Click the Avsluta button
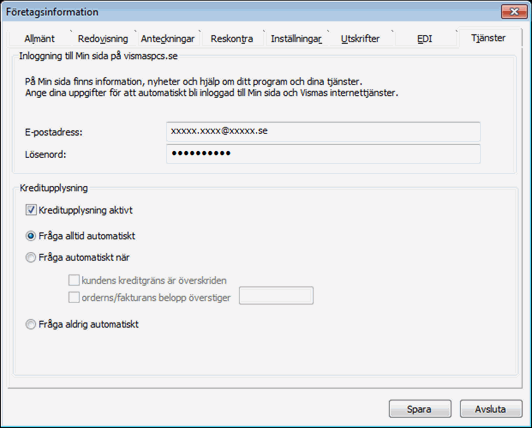Viewport: 532px width, 428px height. coord(491,409)
